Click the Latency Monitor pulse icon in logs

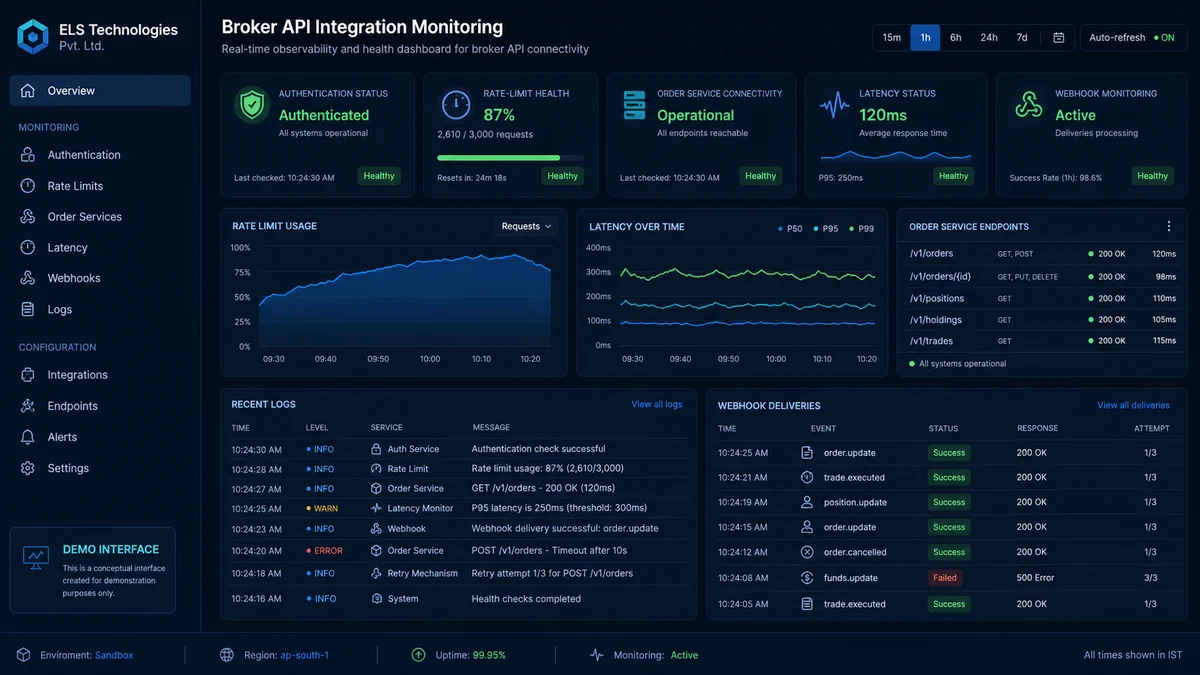point(376,508)
